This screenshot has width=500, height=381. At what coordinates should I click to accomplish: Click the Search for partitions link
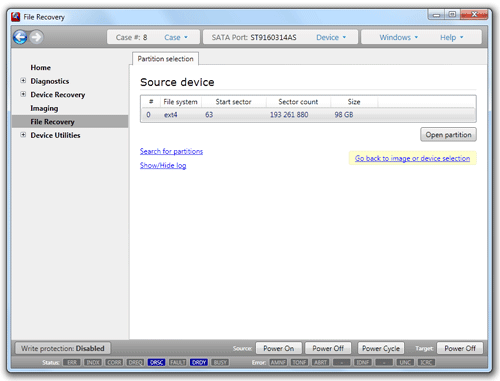pos(171,151)
